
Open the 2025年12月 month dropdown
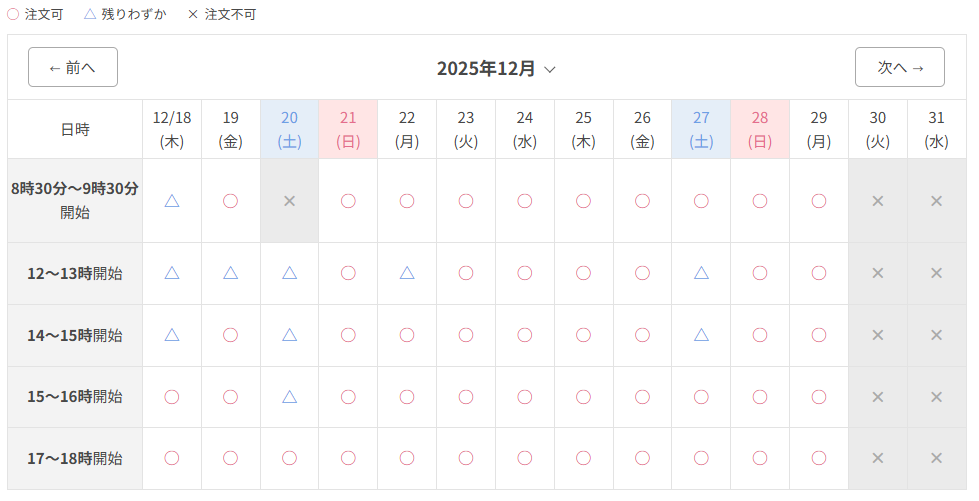tap(487, 68)
